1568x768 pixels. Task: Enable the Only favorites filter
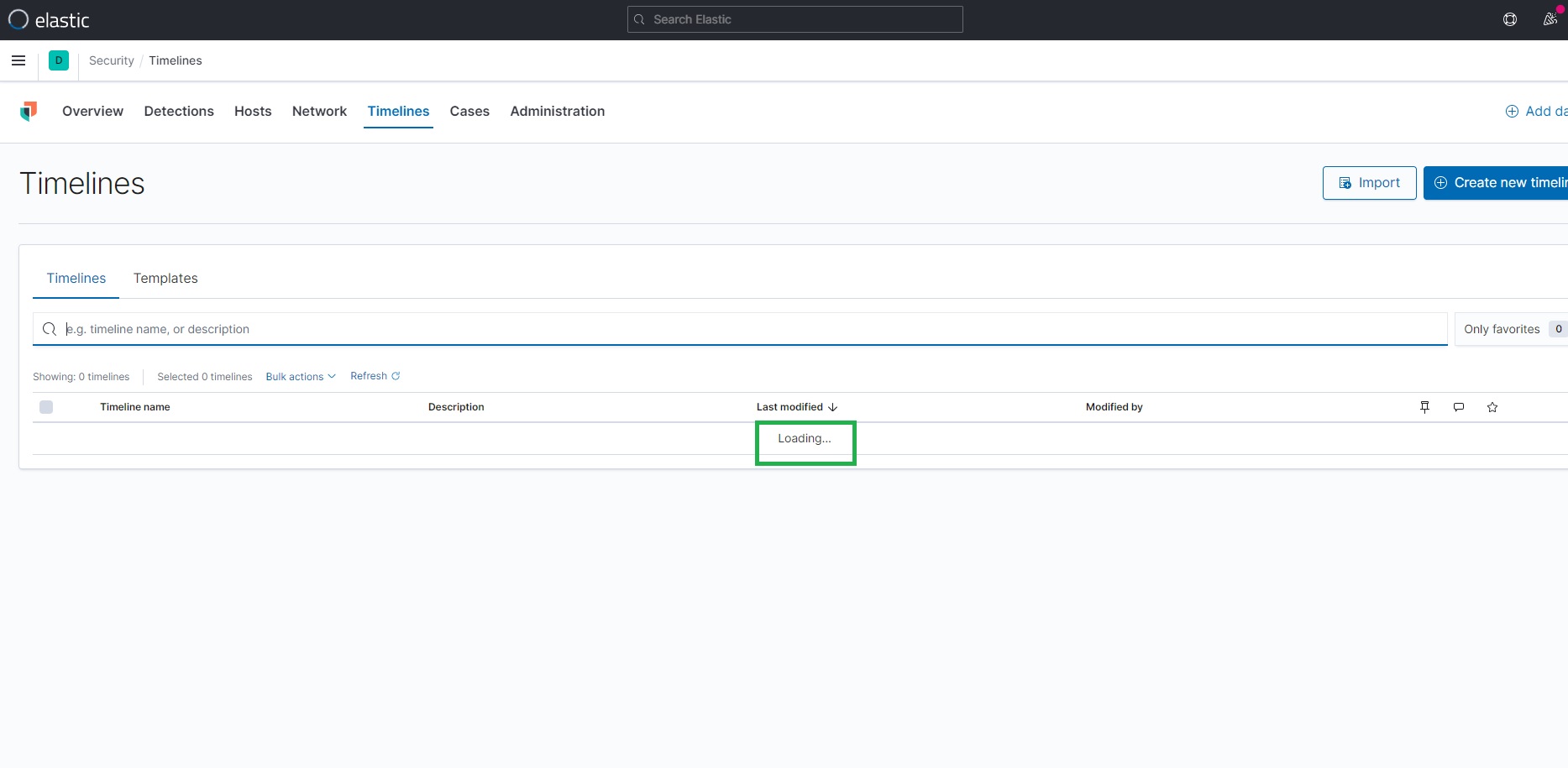tap(1502, 328)
